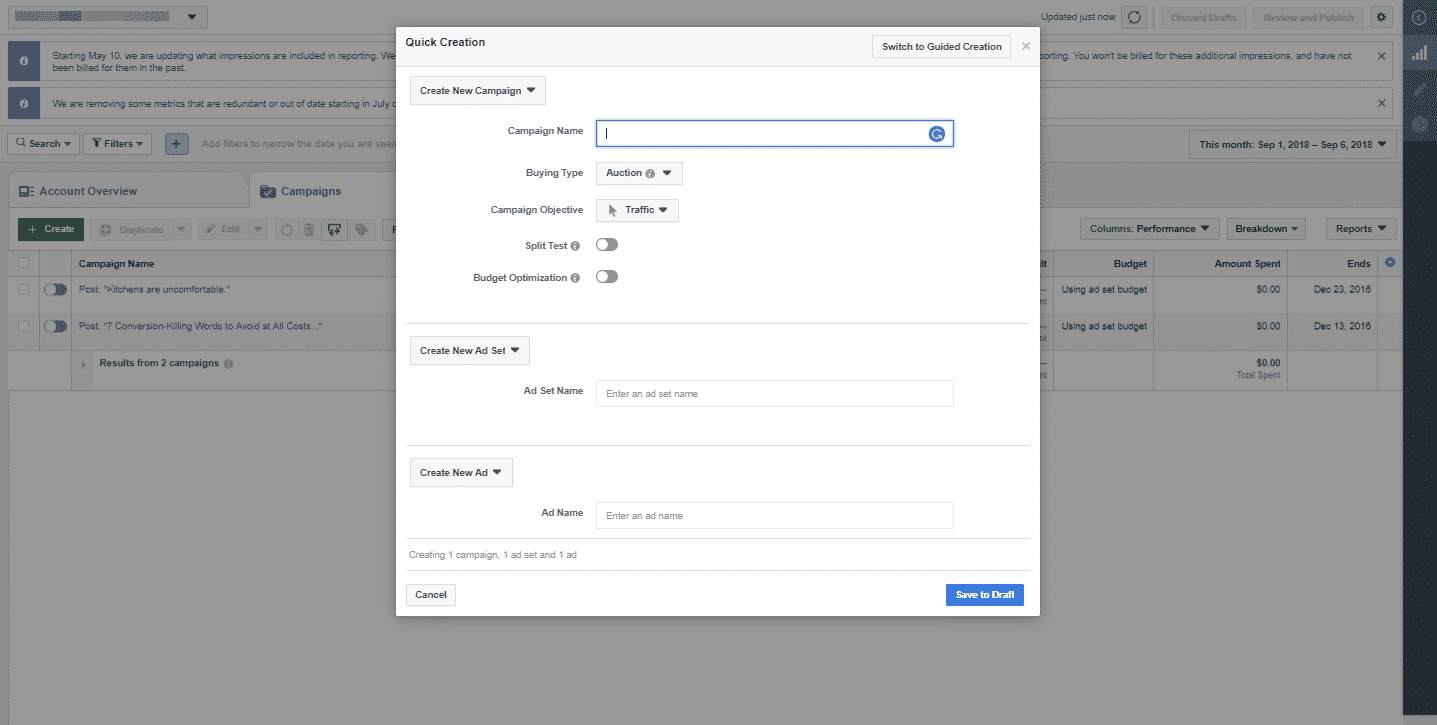The width and height of the screenshot is (1437, 725).
Task: Click the info icon beside Budget Optimization
Action: [575, 278]
